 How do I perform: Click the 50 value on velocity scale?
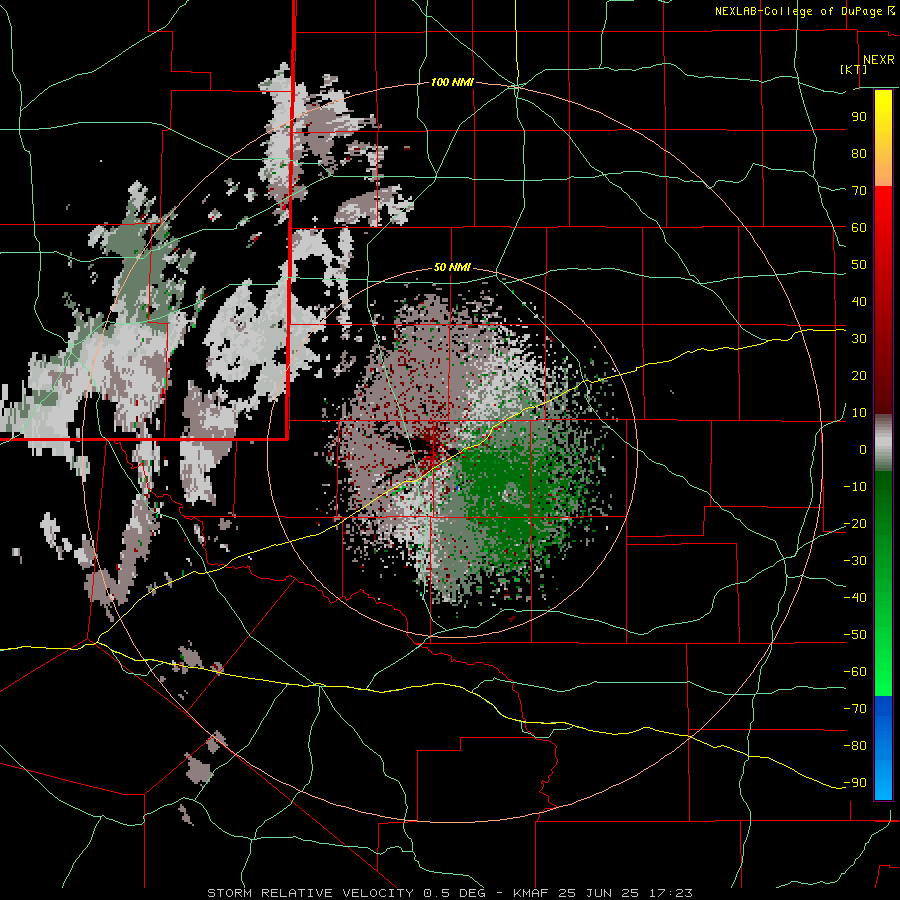pos(859,265)
